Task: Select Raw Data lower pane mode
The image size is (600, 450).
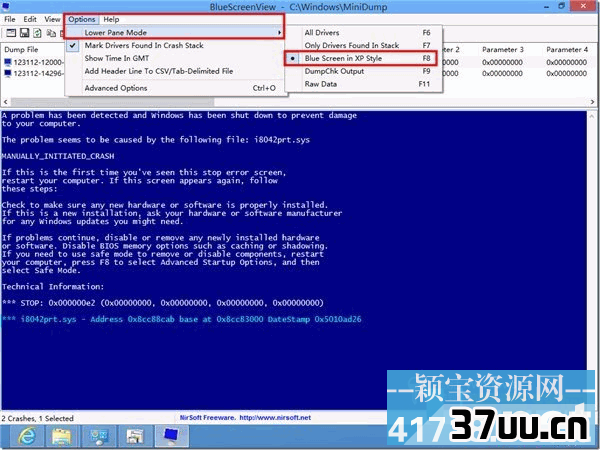Action: [364, 84]
